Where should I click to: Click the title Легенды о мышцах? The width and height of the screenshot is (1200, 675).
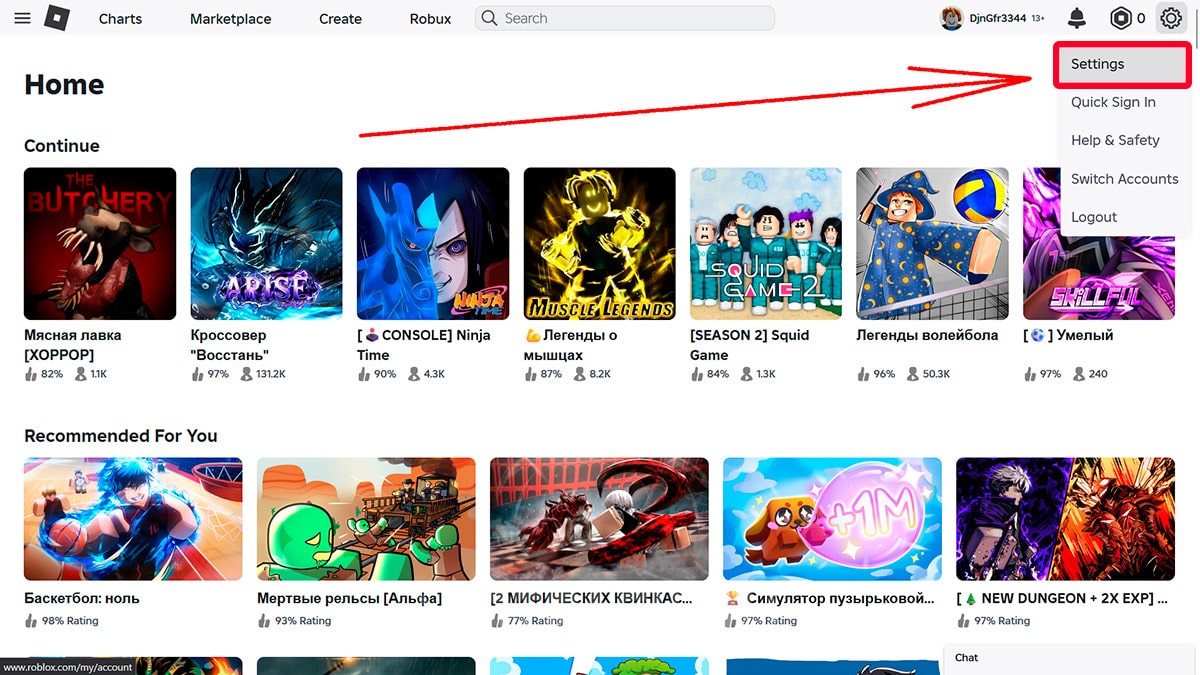(570, 345)
